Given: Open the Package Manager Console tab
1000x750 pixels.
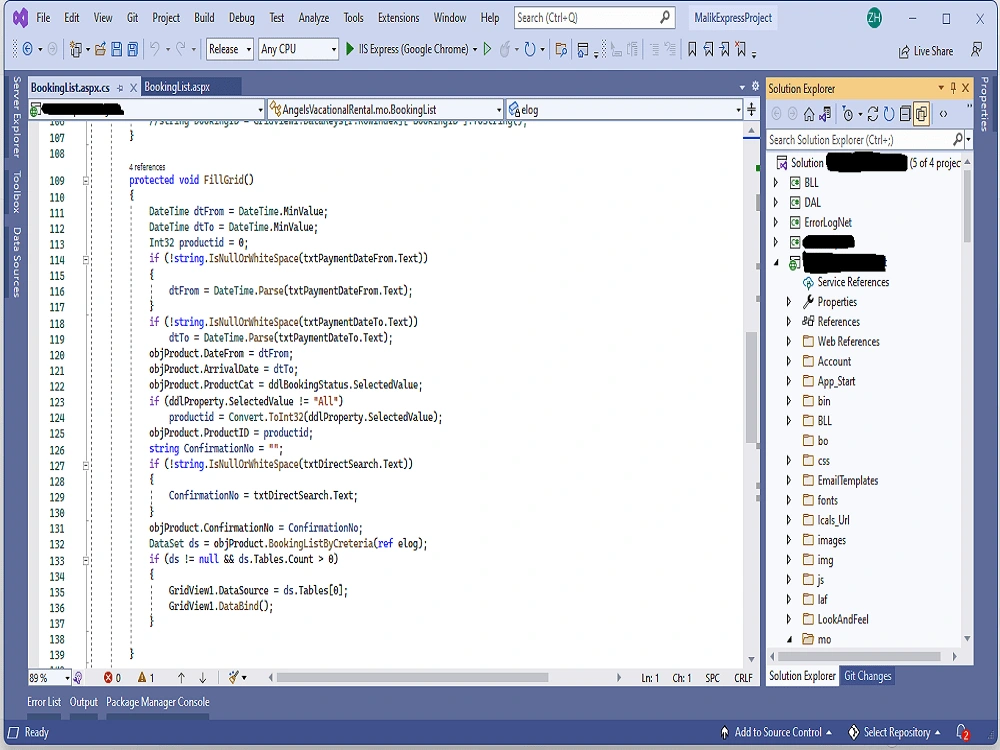Looking at the screenshot, I should point(158,702).
